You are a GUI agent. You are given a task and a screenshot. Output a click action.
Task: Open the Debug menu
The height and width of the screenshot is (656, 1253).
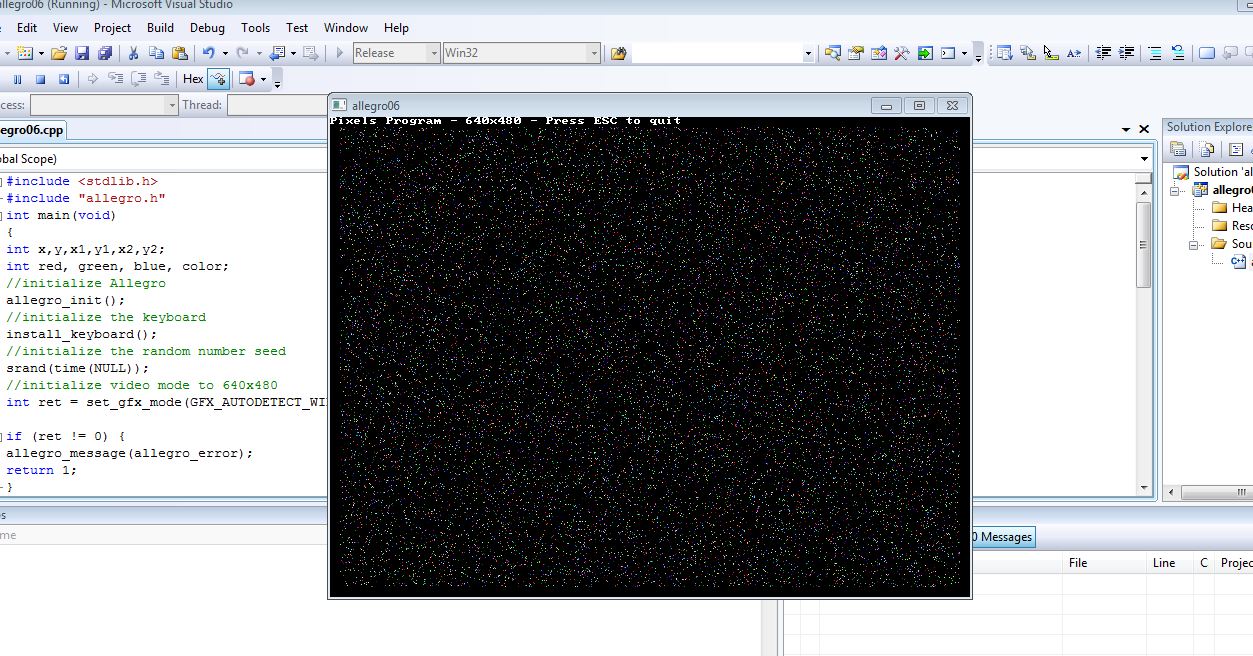click(x=207, y=28)
